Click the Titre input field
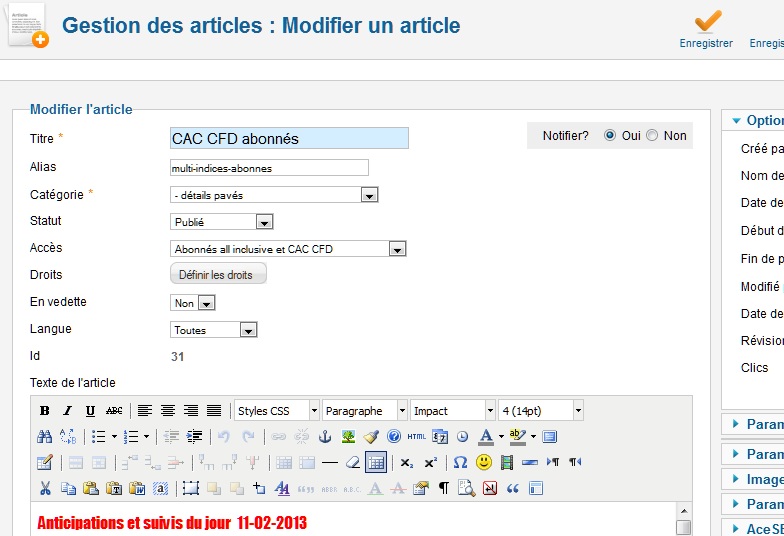 tap(289, 139)
